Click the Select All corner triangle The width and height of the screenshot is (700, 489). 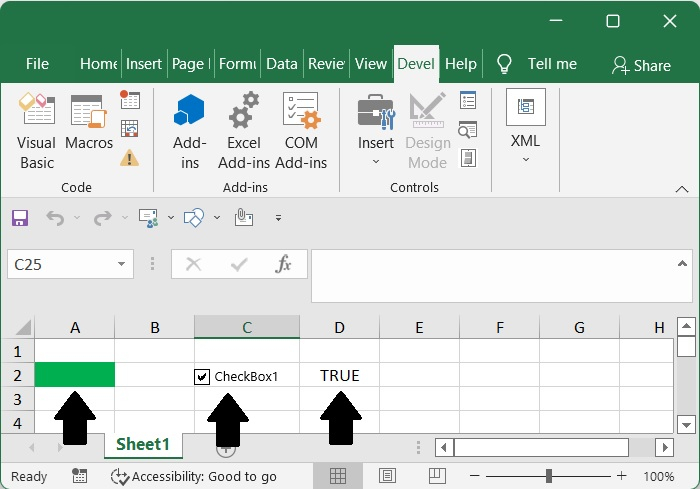click(x=23, y=327)
